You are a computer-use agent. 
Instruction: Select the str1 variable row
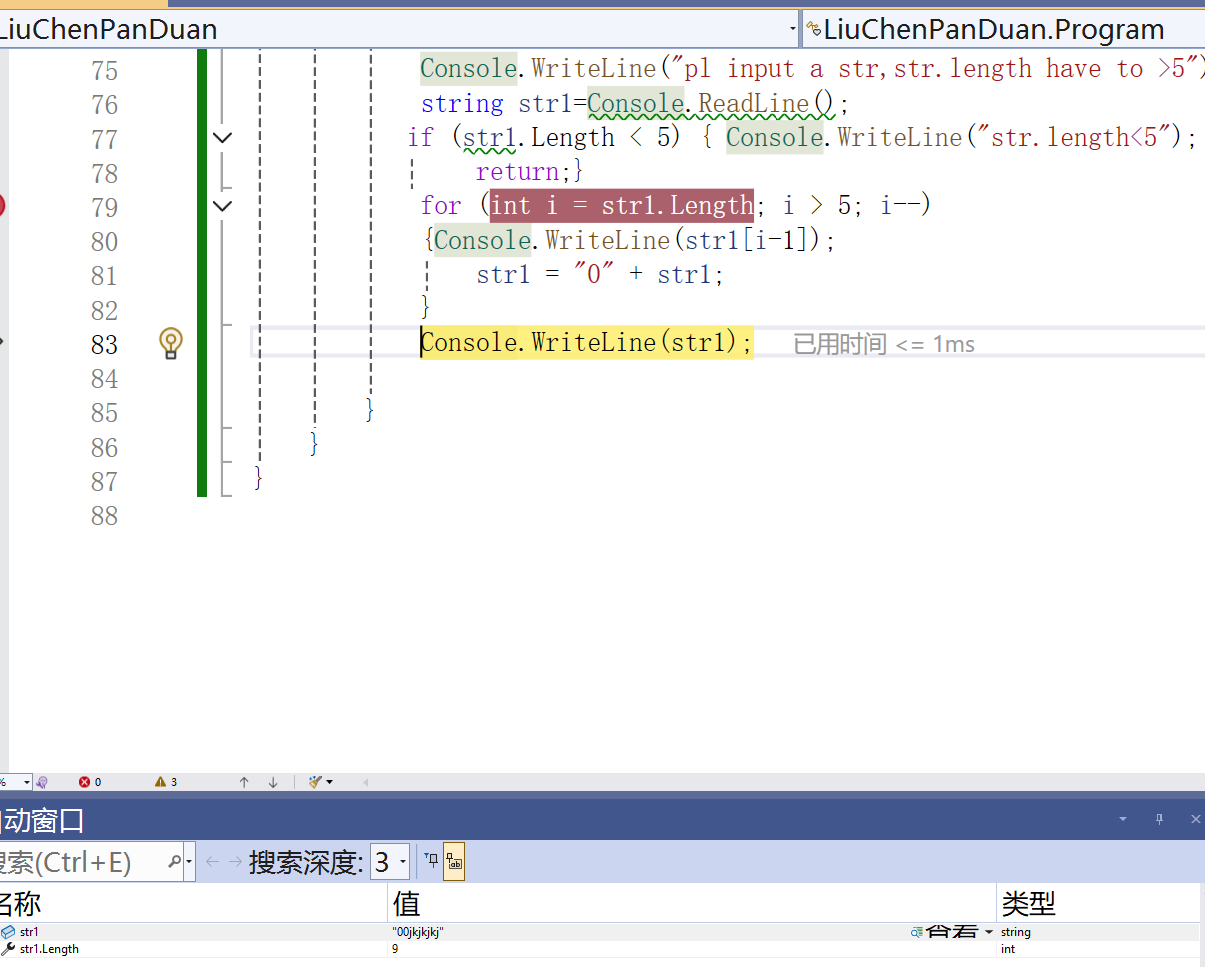tap(600, 932)
